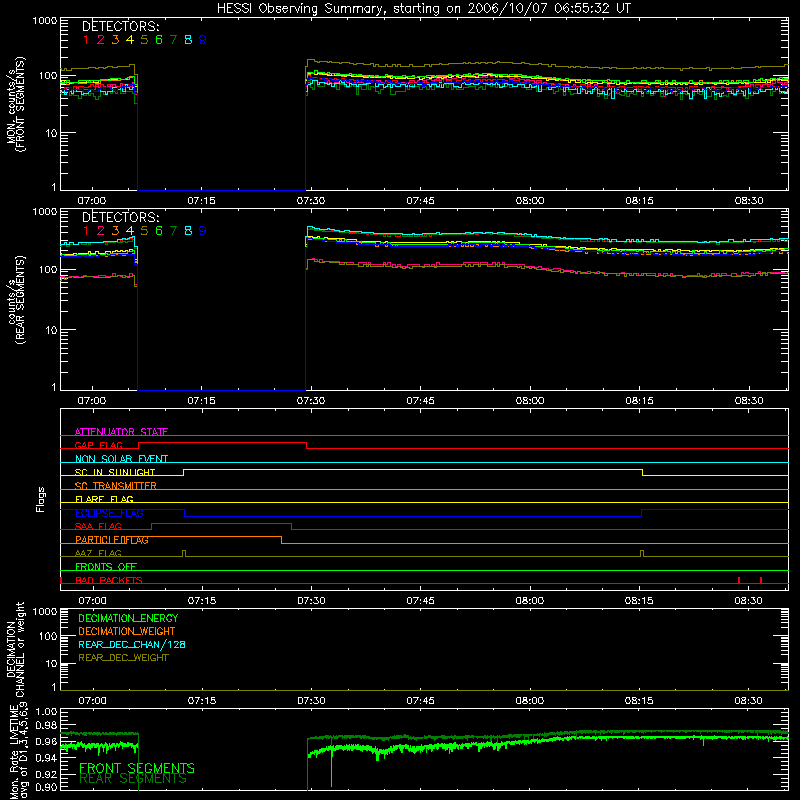Click '10' y-axis label of rear segments plot
The width and height of the screenshot is (800, 800).
pos(51,330)
